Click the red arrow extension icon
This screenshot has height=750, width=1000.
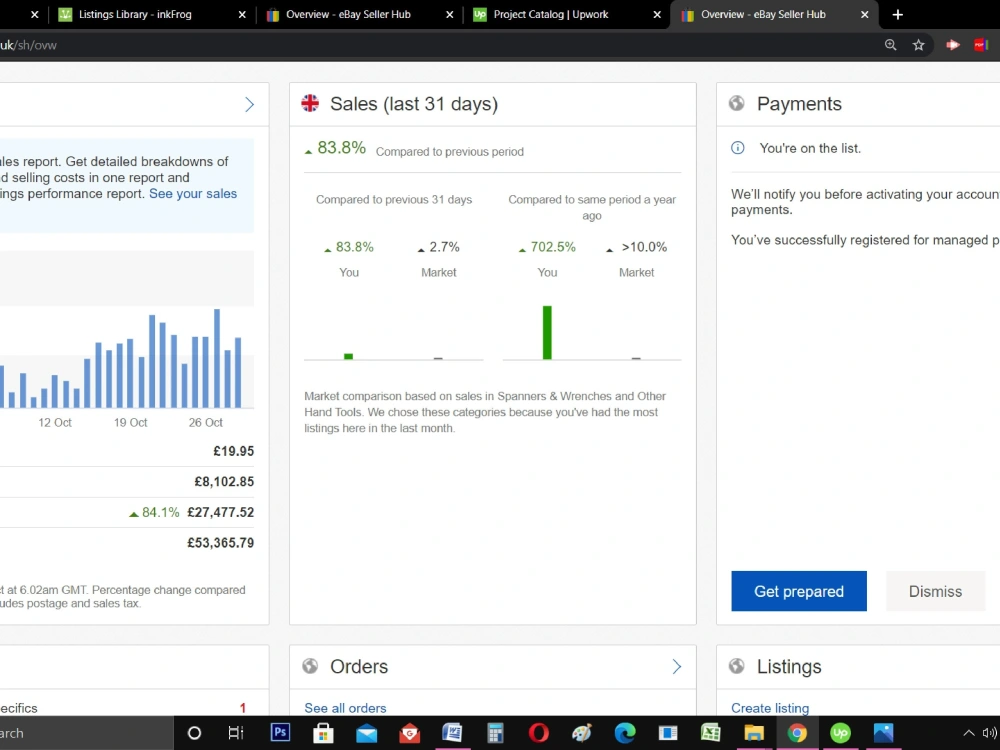click(953, 45)
